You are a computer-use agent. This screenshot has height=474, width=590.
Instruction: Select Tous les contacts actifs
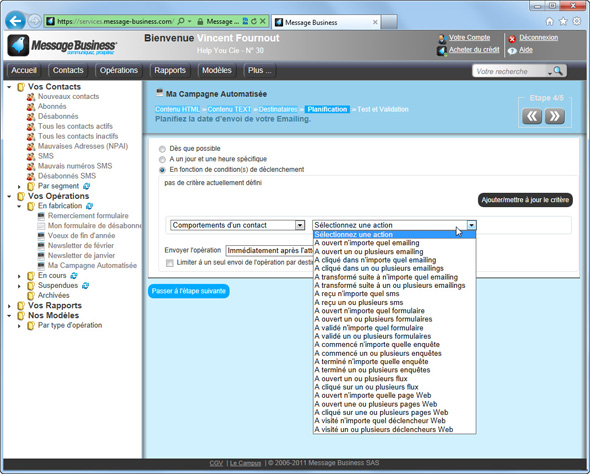pyautogui.click(x=75, y=126)
